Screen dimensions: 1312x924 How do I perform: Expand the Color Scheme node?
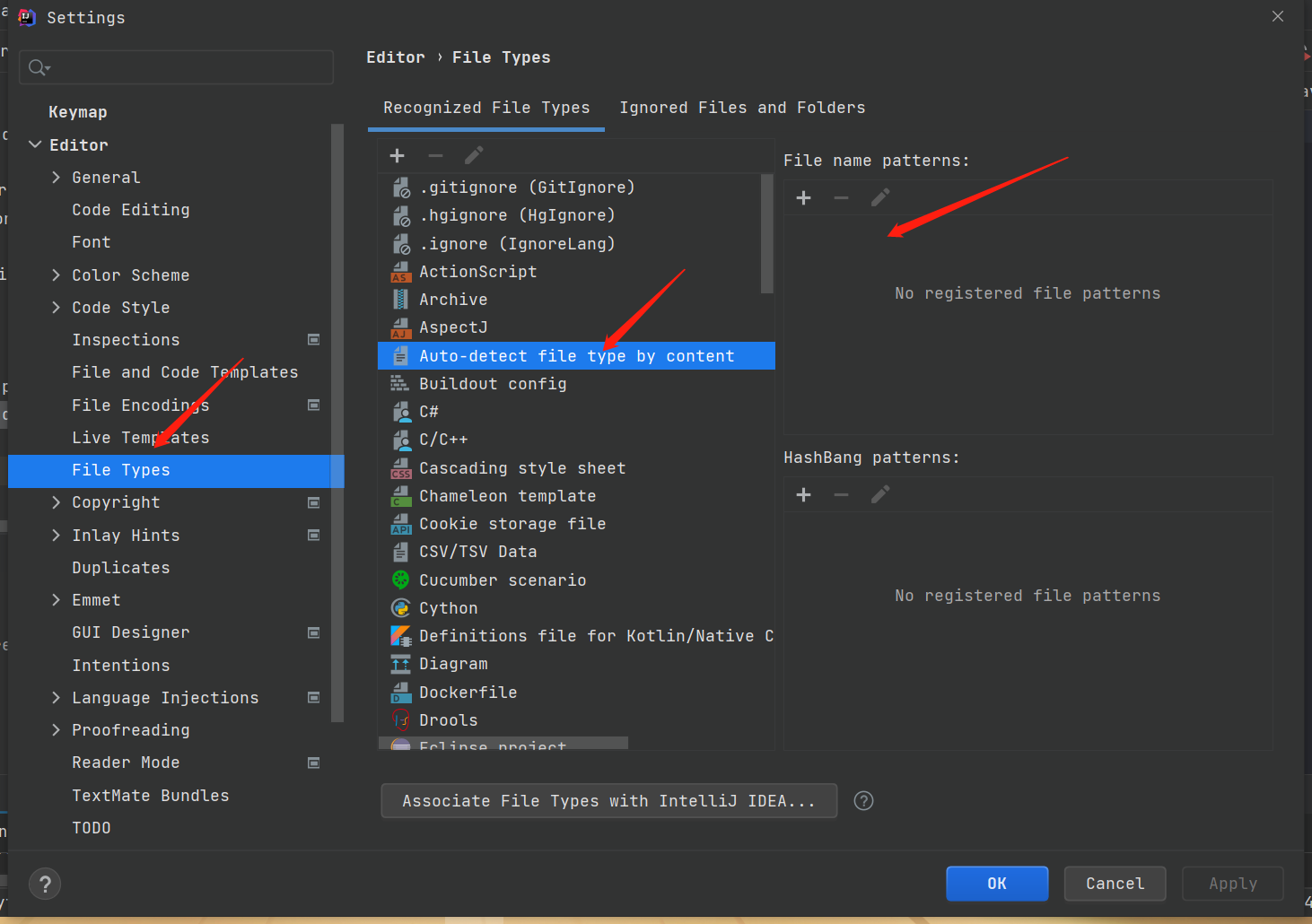pyautogui.click(x=57, y=275)
